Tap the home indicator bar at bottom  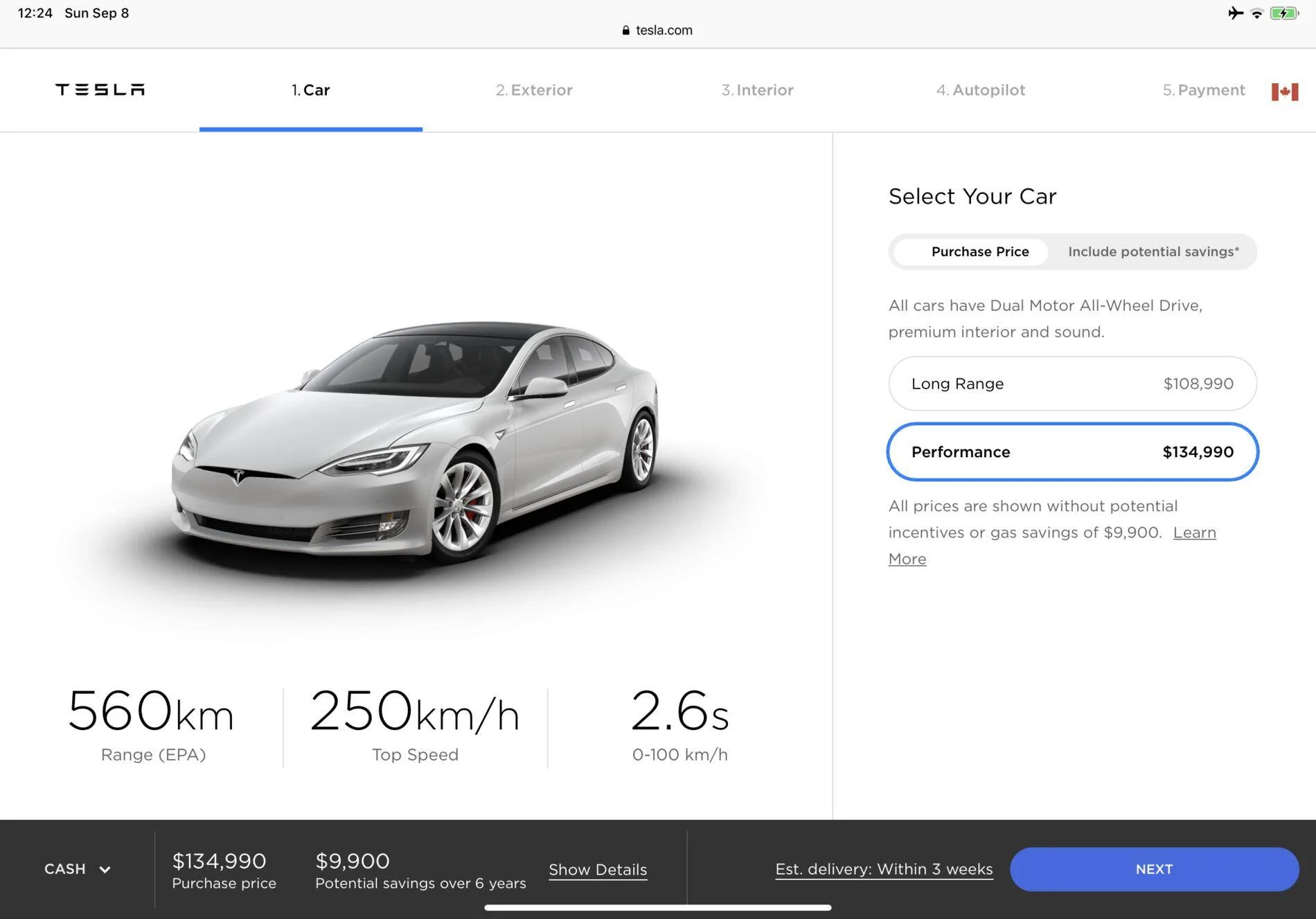pyautogui.click(x=657, y=907)
